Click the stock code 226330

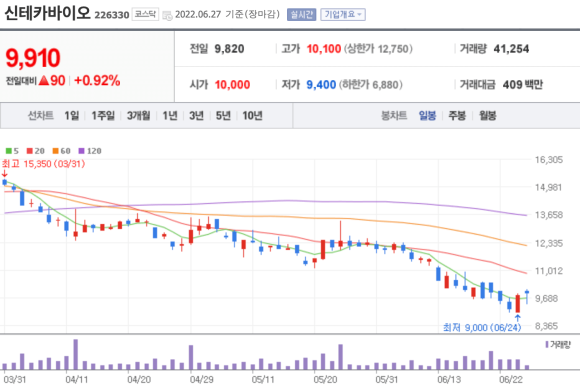[x=112, y=15]
